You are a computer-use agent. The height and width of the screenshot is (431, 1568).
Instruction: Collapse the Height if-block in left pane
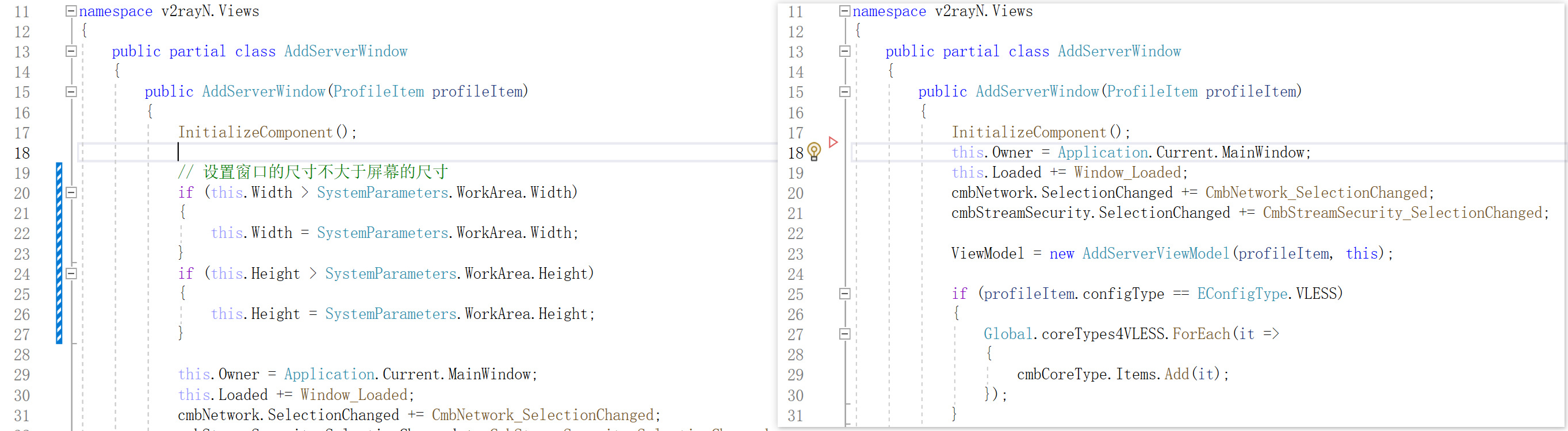(x=71, y=274)
